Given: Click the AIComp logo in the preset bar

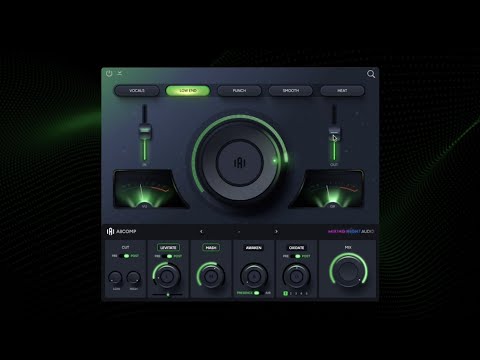Looking at the screenshot, I should coord(121,231).
